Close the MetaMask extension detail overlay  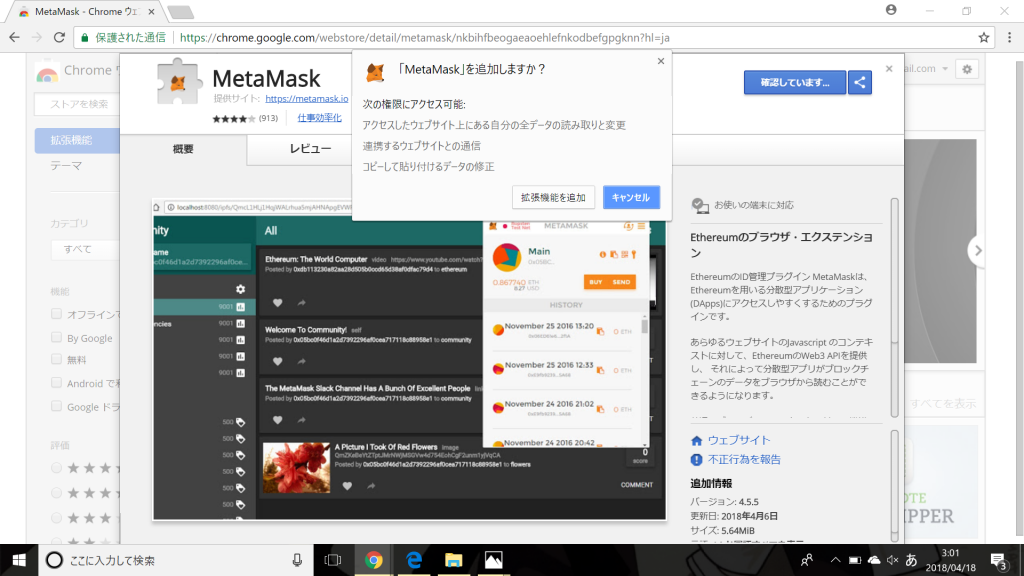point(889,69)
